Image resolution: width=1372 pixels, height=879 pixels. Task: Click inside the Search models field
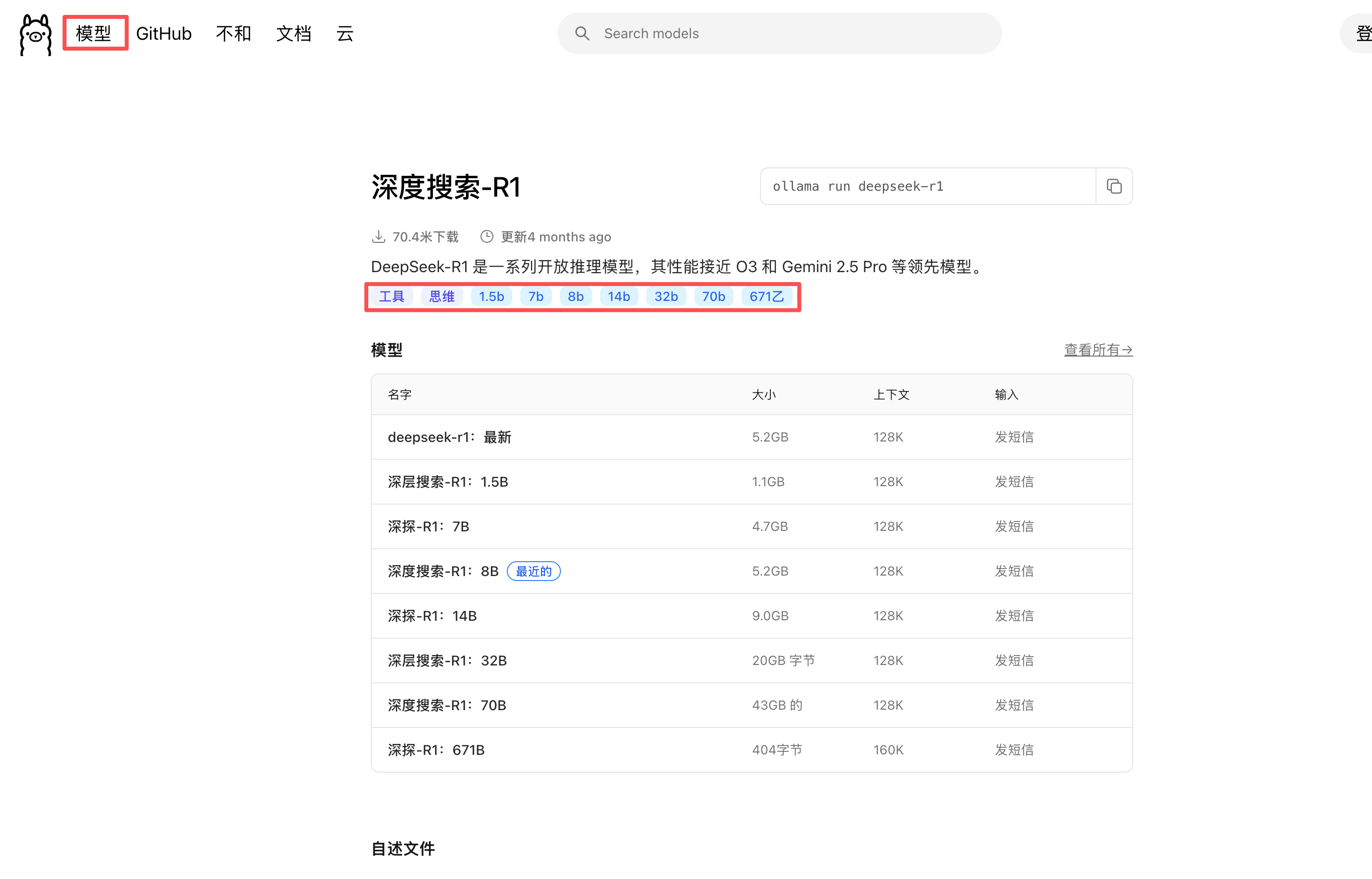point(742,33)
